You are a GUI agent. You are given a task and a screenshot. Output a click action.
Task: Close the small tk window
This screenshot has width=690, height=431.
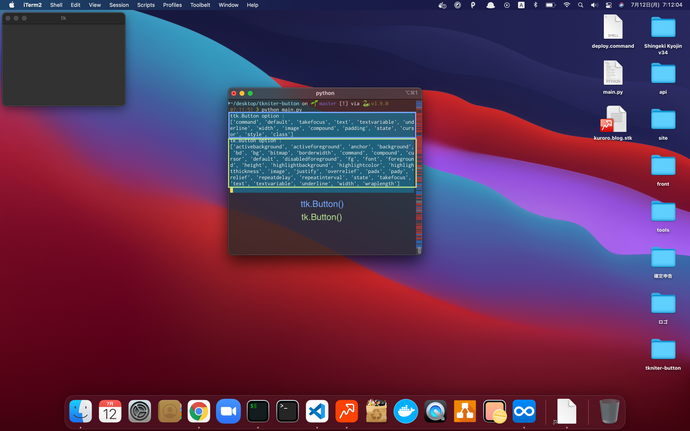tap(8, 18)
